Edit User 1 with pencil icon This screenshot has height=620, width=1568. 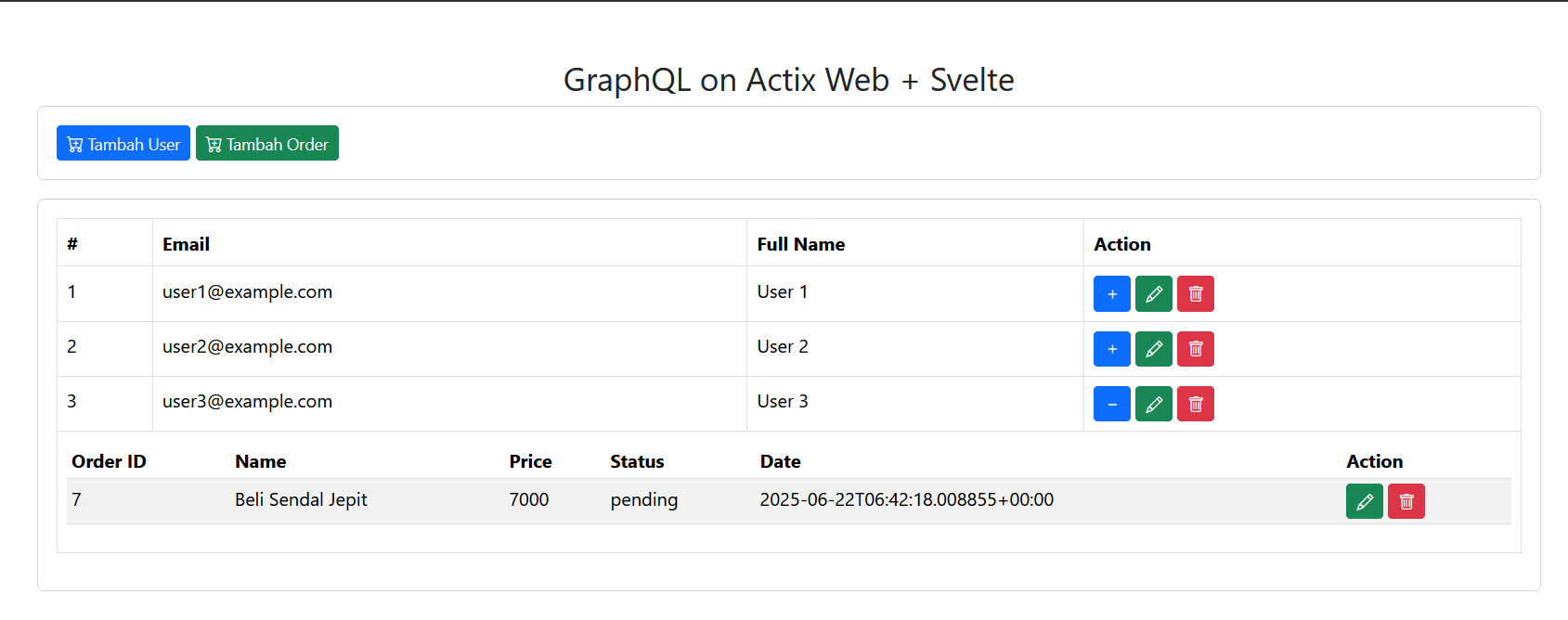click(1154, 294)
